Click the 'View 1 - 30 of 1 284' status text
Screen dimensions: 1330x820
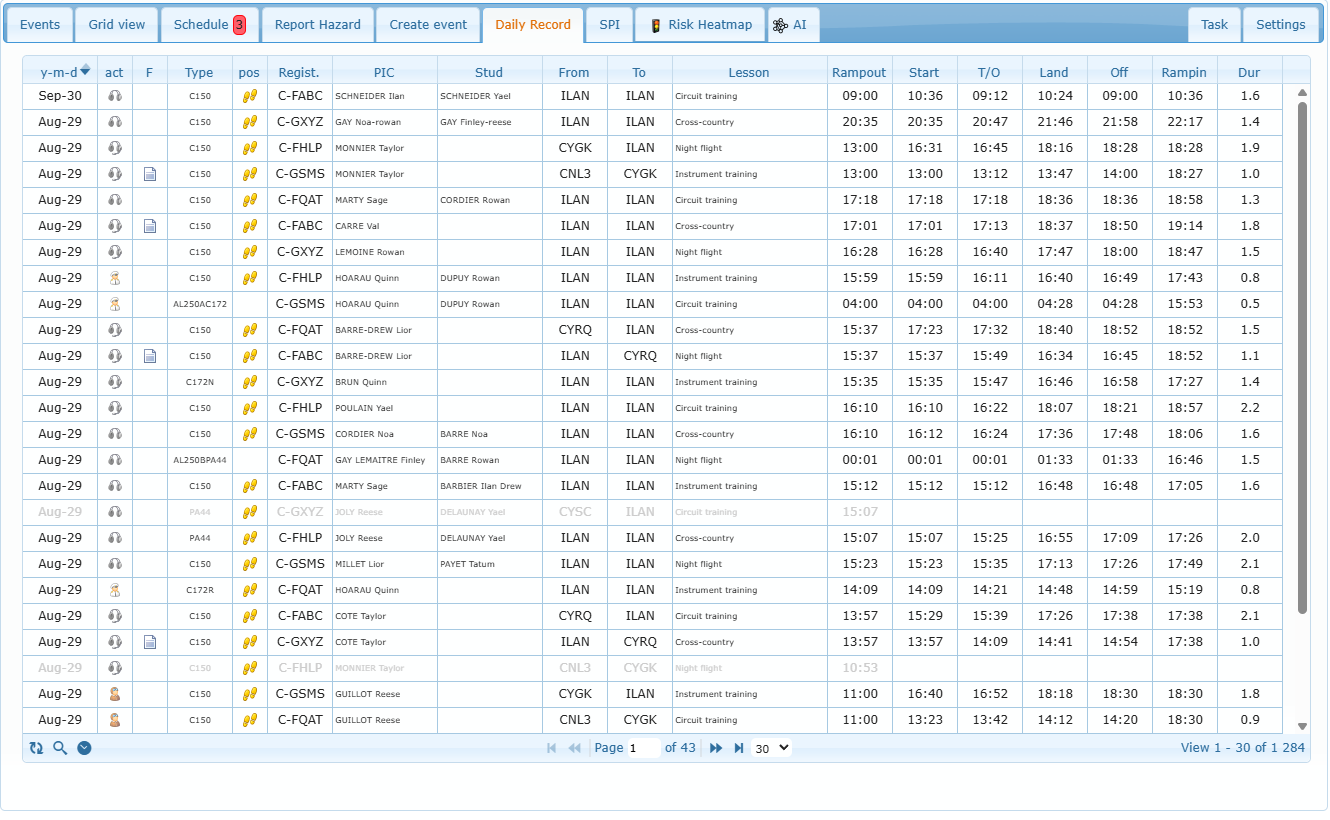1243,748
